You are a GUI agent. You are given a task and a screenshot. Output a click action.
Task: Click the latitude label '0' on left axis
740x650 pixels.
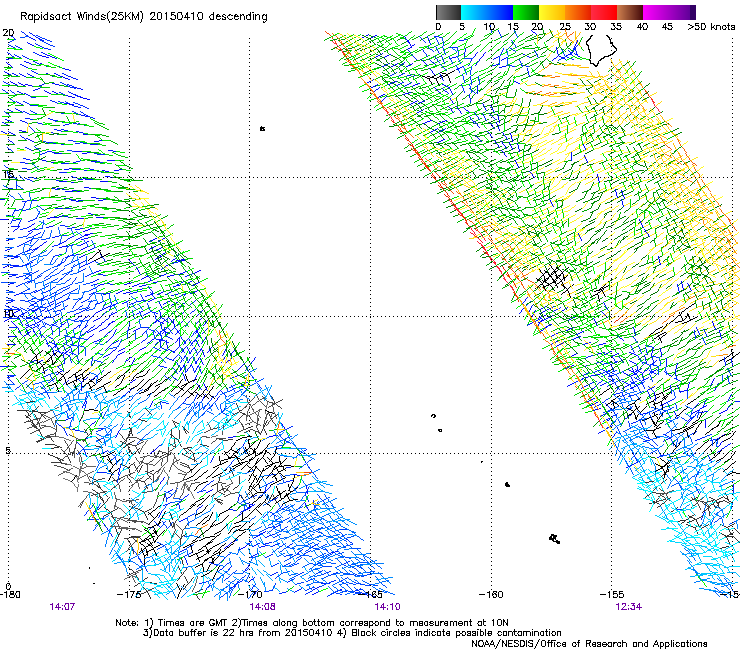[x=8, y=586]
